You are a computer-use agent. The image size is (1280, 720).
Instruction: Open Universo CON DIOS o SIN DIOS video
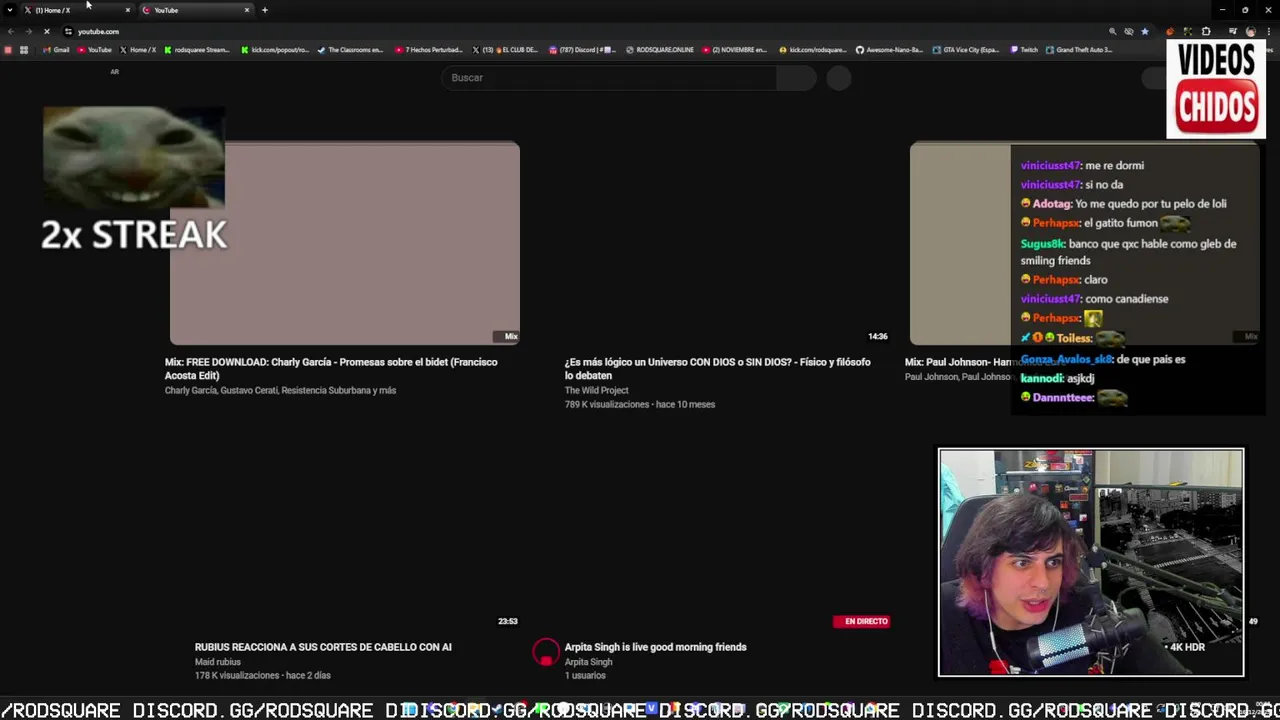coord(717,369)
